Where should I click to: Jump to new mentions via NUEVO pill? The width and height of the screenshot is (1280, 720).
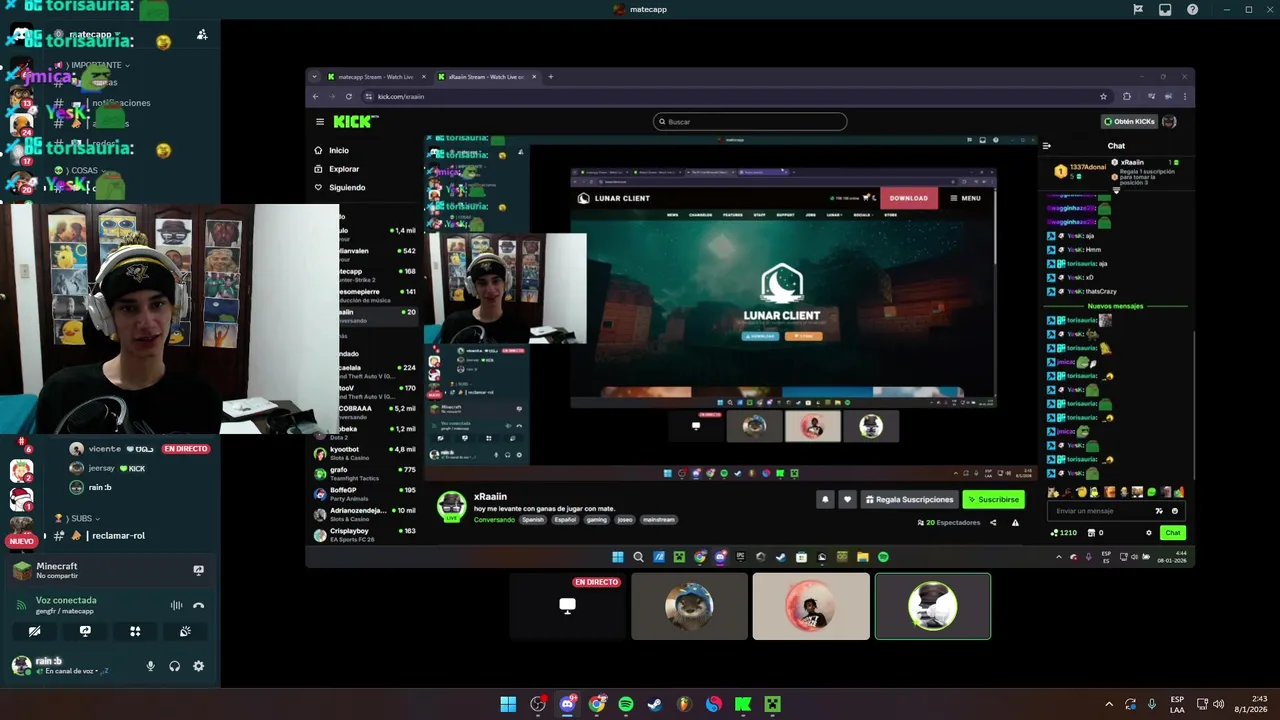pos(21,541)
